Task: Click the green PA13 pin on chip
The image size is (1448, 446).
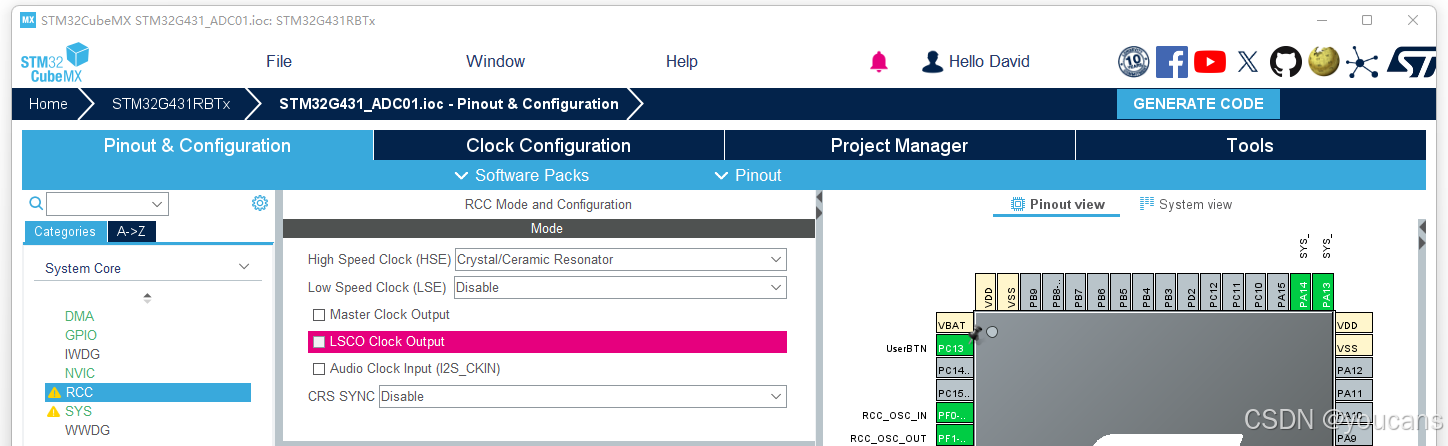Action: click(1323, 290)
